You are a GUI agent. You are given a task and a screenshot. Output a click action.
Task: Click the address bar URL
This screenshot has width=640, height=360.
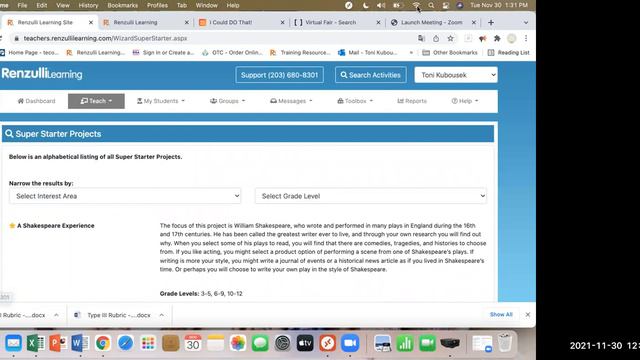click(105, 38)
